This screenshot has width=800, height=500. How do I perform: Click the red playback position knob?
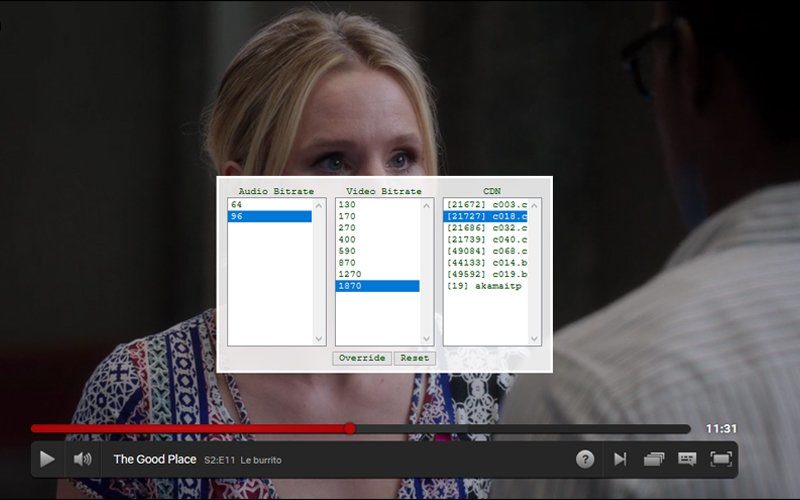point(349,429)
